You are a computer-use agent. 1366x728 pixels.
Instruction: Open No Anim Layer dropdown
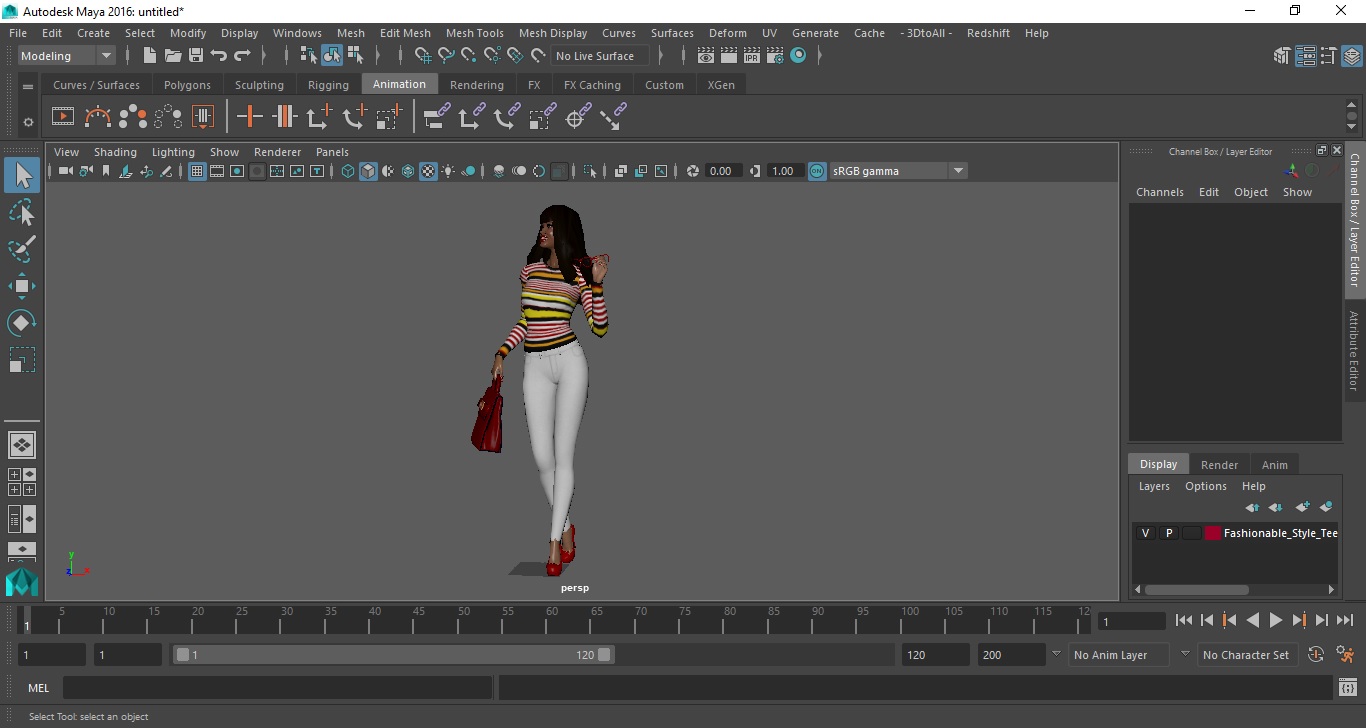pyautogui.click(x=1119, y=655)
